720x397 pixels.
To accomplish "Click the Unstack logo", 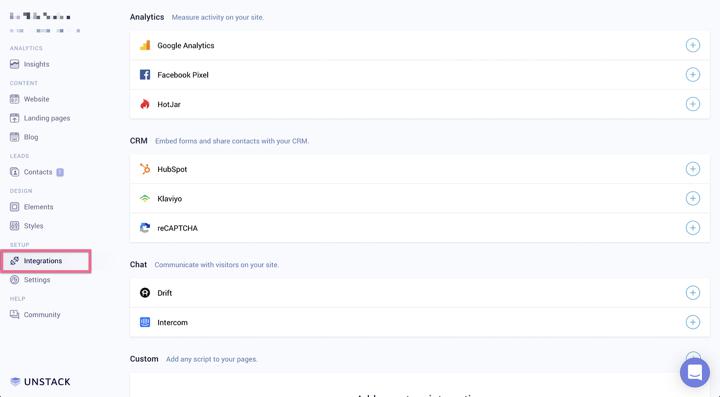I will (40, 381).
